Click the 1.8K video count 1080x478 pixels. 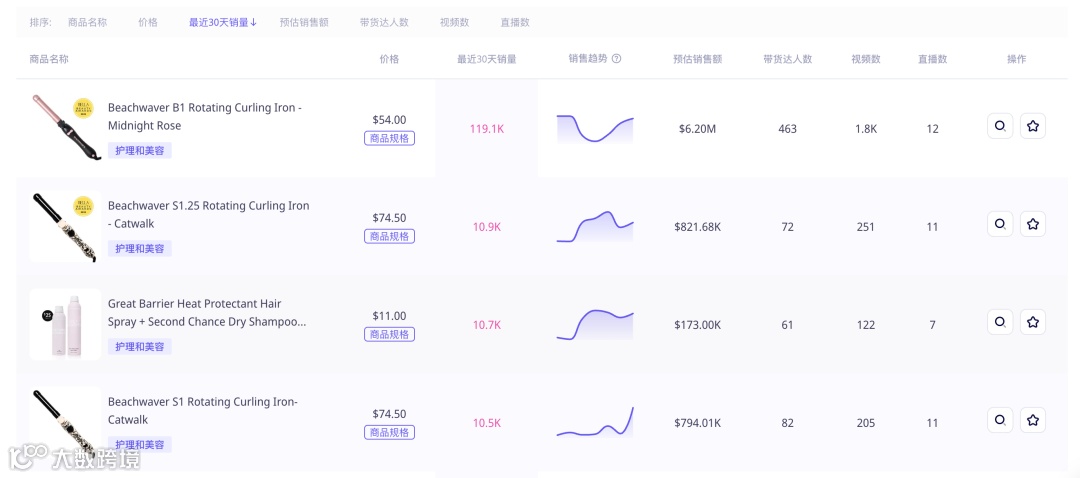(866, 129)
